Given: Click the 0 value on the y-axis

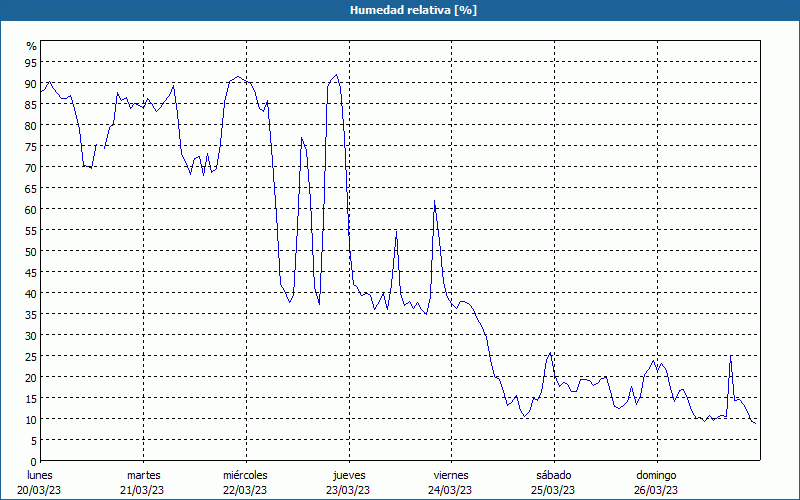Looking at the screenshot, I should pyautogui.click(x=34, y=462).
